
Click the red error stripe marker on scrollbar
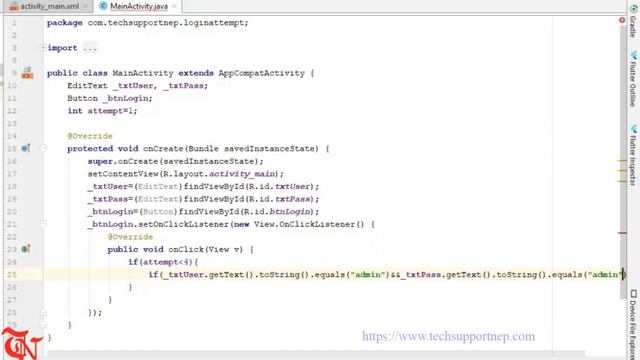[x=622, y=233]
